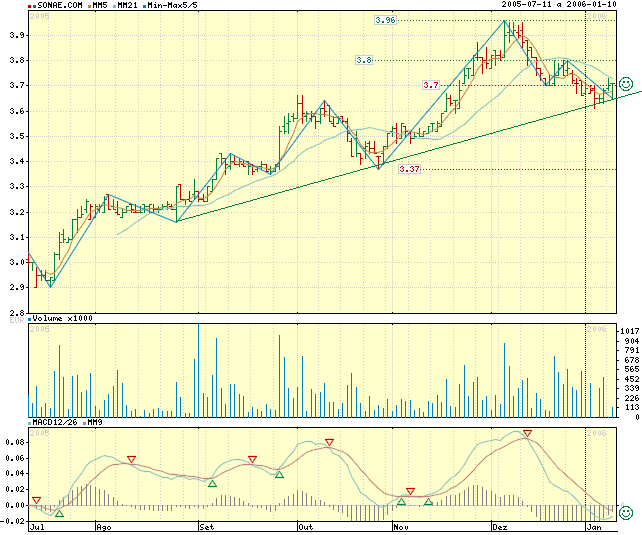Screen dimensions: 642x535
Task: Click the red MACD triangle in September
Action: click(253, 459)
